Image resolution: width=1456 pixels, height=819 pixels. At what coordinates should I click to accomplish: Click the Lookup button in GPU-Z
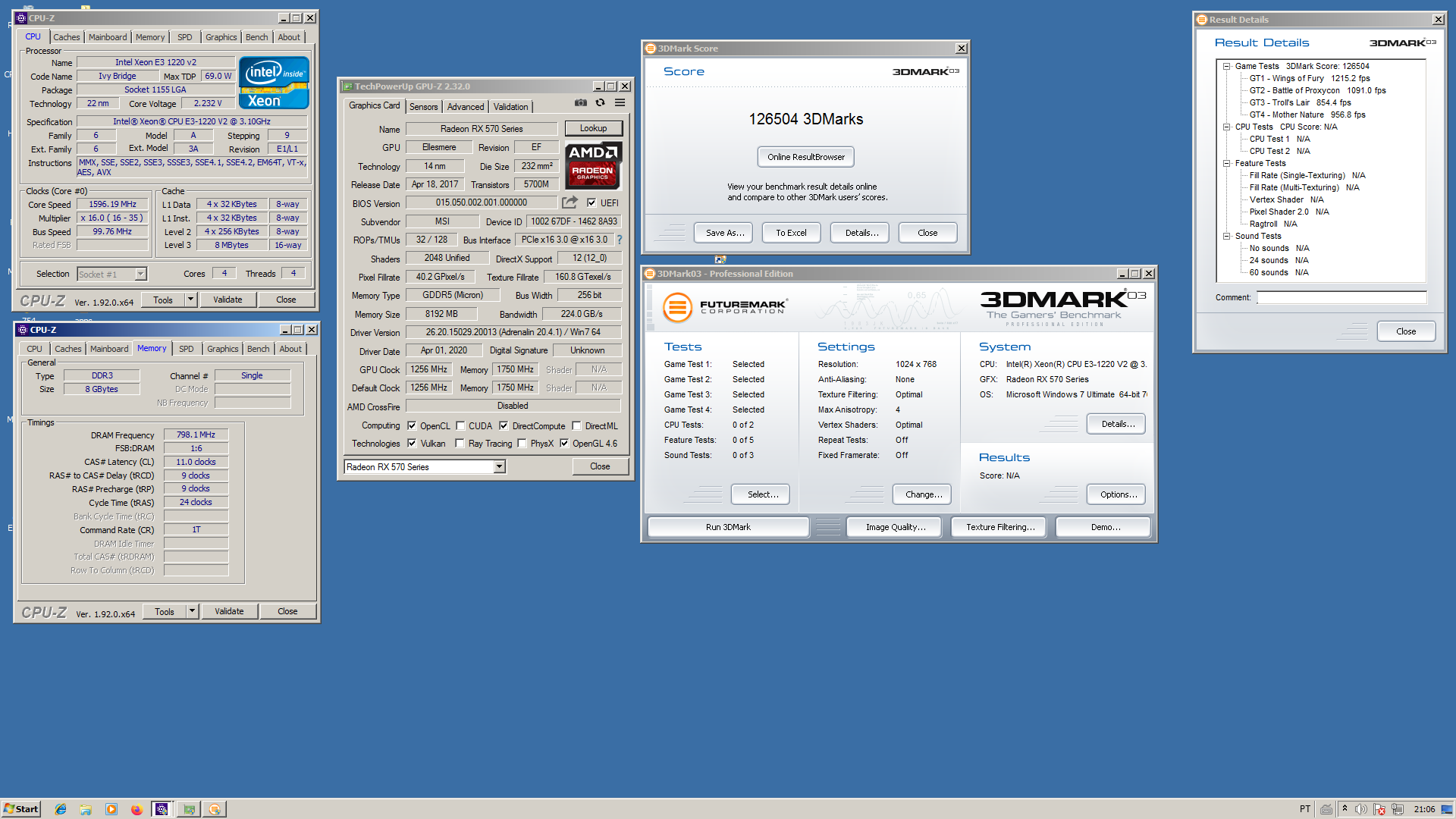(593, 128)
